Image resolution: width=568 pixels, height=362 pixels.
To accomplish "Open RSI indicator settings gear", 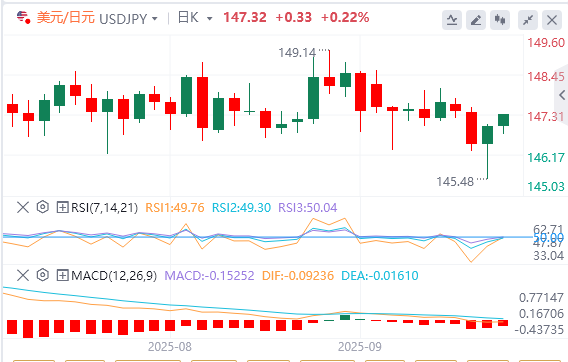I will (x=43, y=207).
